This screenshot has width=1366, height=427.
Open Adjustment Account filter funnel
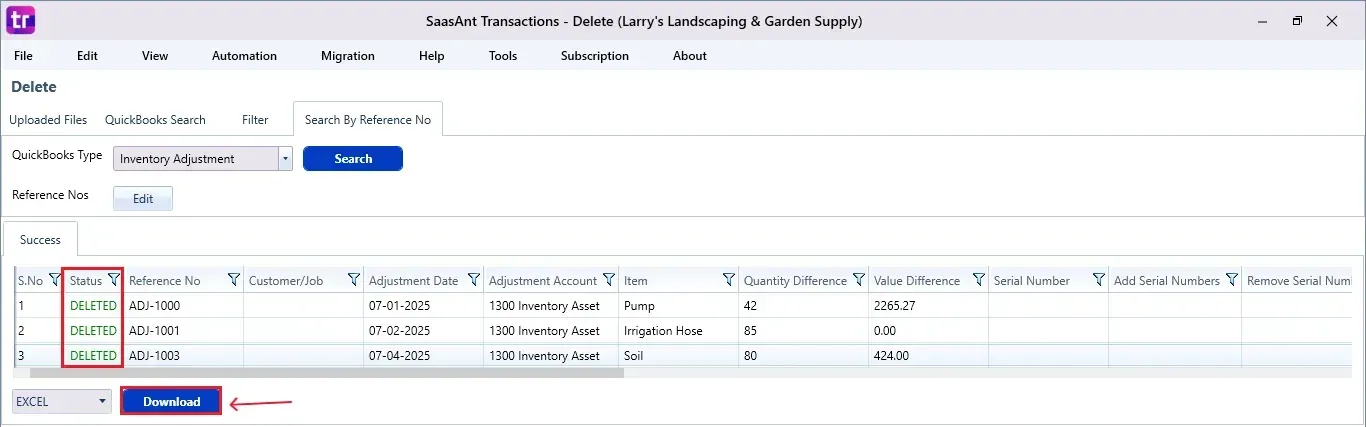pos(609,281)
